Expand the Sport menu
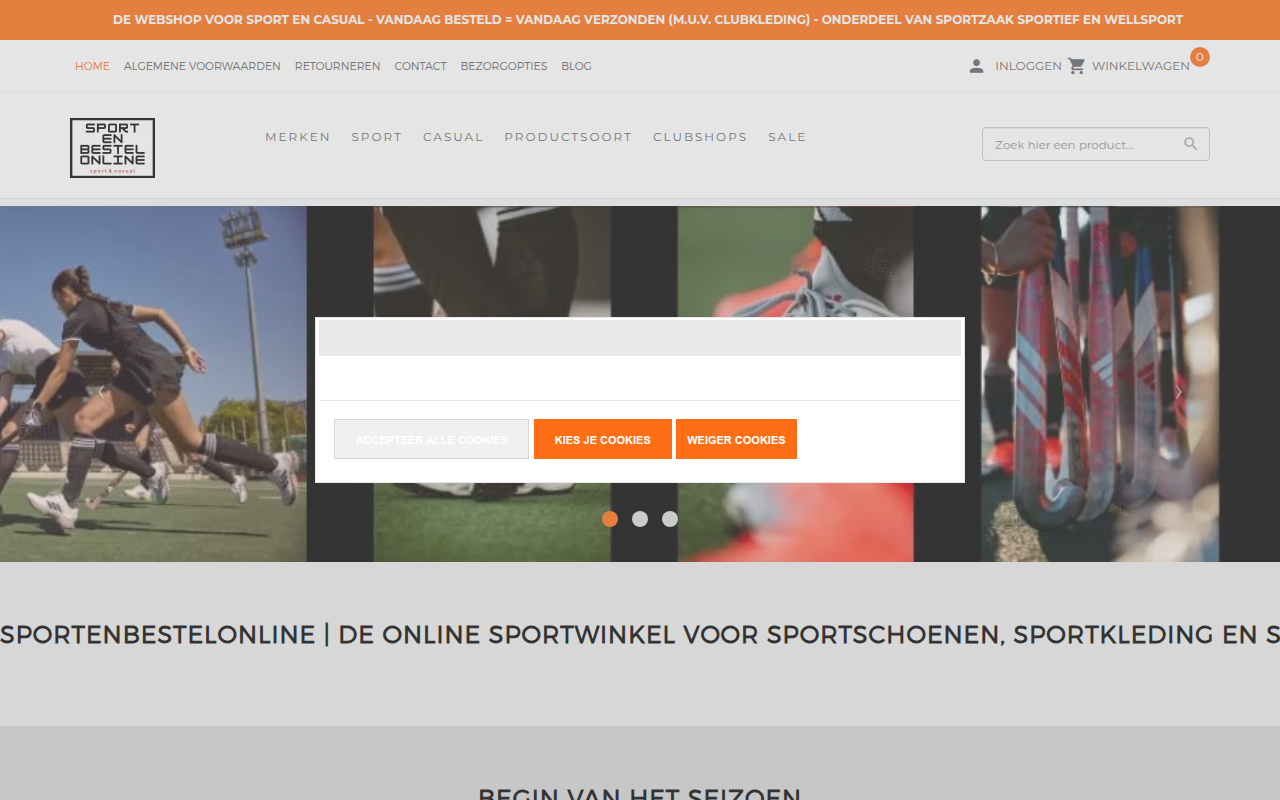 coord(376,137)
